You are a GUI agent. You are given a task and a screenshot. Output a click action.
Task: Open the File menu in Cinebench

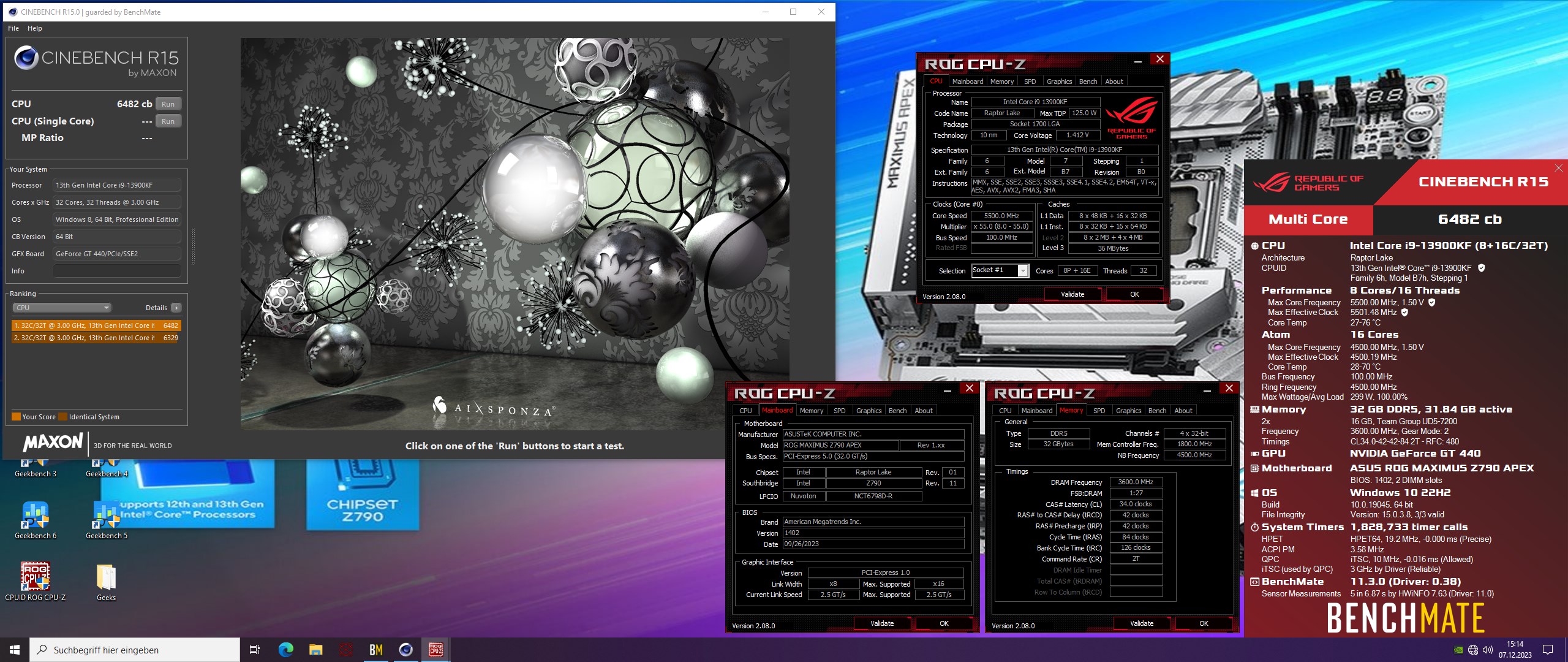13,28
